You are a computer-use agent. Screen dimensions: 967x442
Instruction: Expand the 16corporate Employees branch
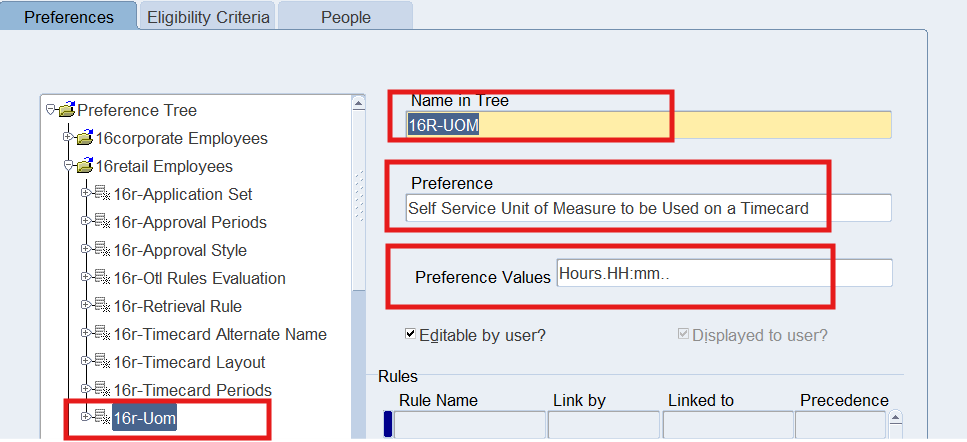(69, 138)
